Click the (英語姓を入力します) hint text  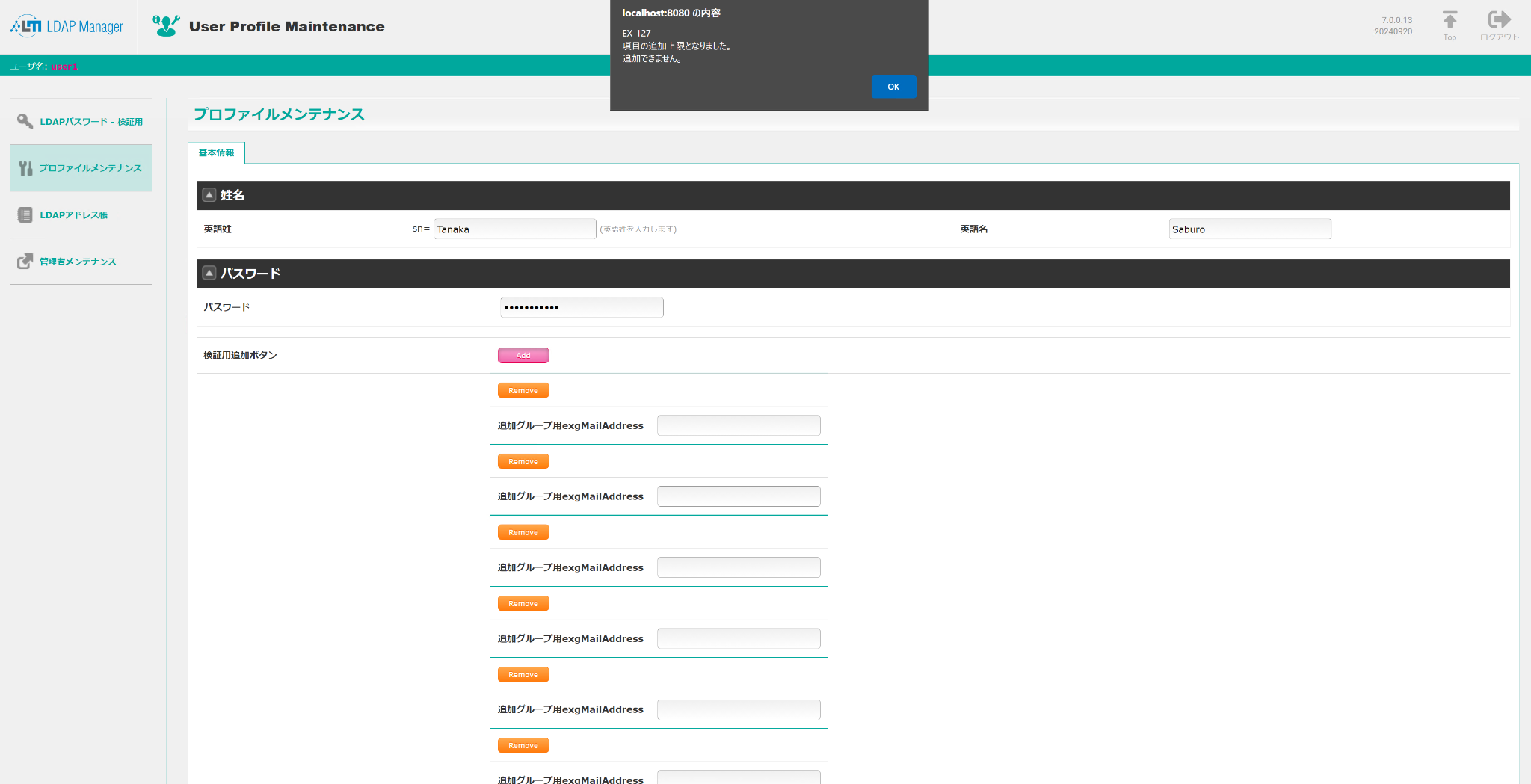638,229
